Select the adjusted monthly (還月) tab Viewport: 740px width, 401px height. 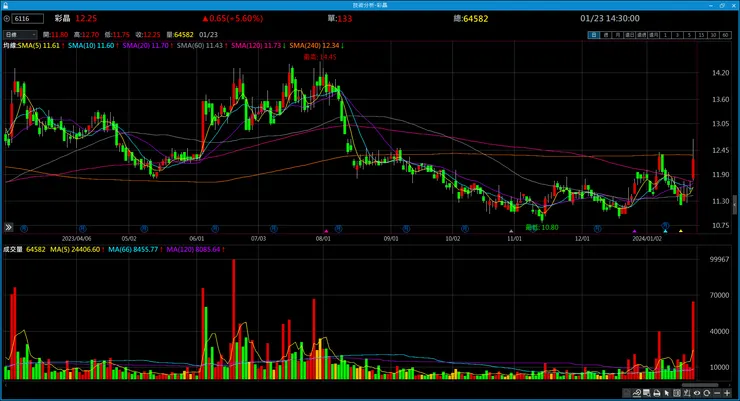click(x=654, y=35)
